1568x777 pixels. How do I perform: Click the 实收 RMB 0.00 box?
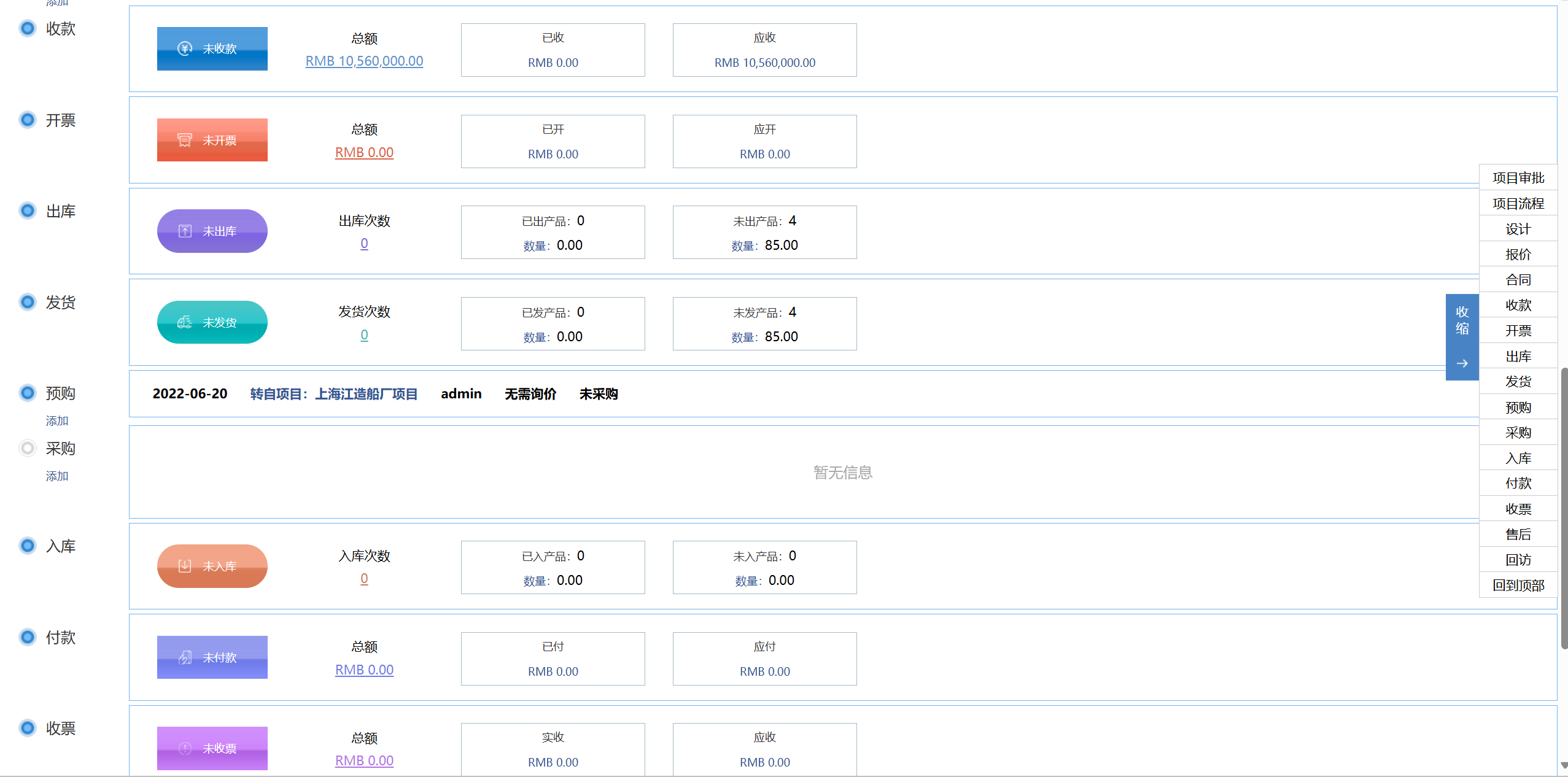click(553, 749)
